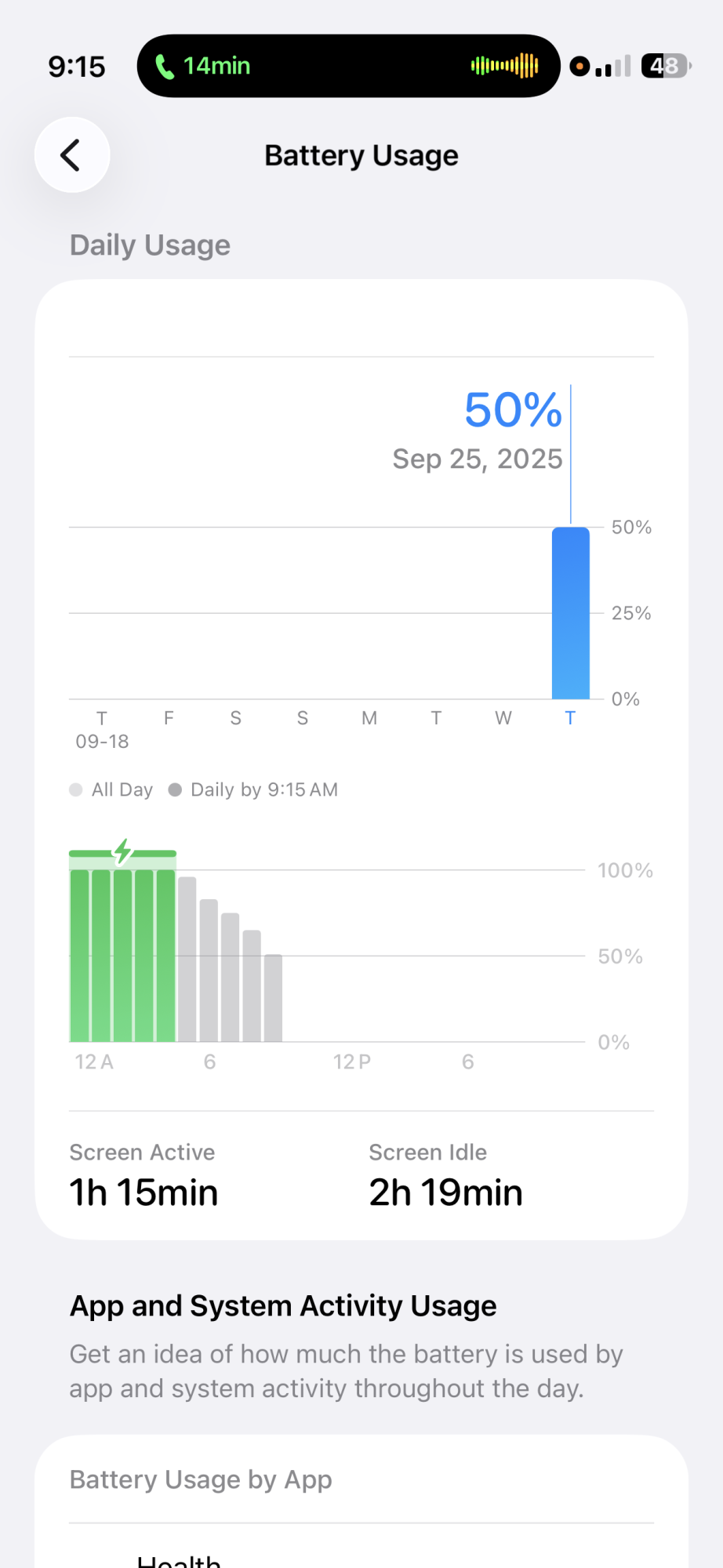Screen dimensions: 723x1568
Task: Open the Health app usage entry
Action: pos(179,1560)
